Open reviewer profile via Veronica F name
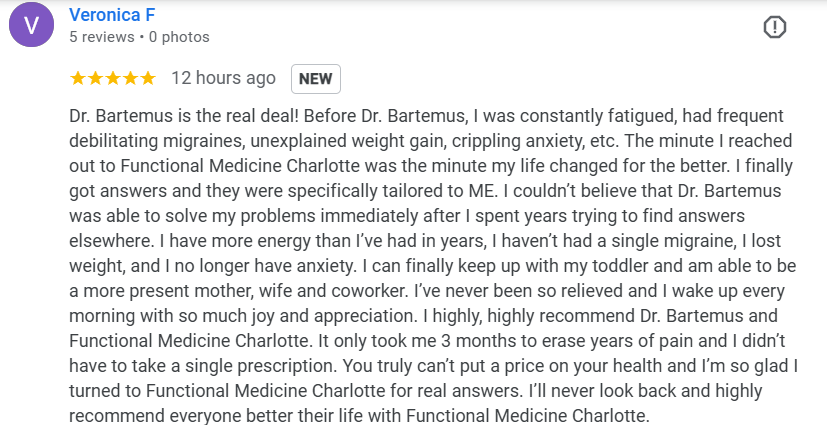 [x=112, y=15]
